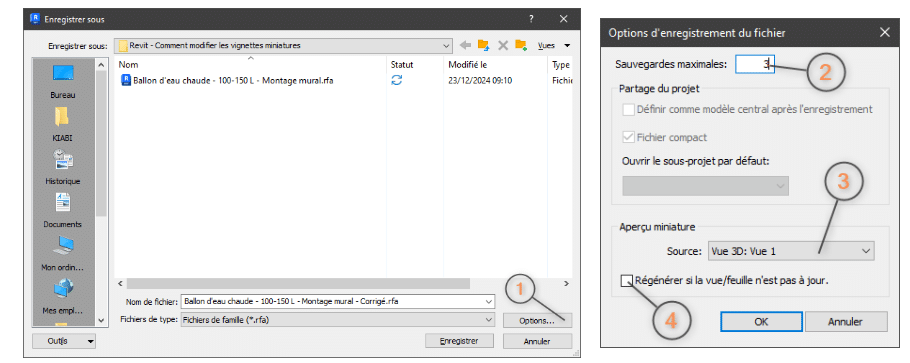Viewport: 910px width, 363px height.
Task: Click the Enregistrer button
Action: 459,342
